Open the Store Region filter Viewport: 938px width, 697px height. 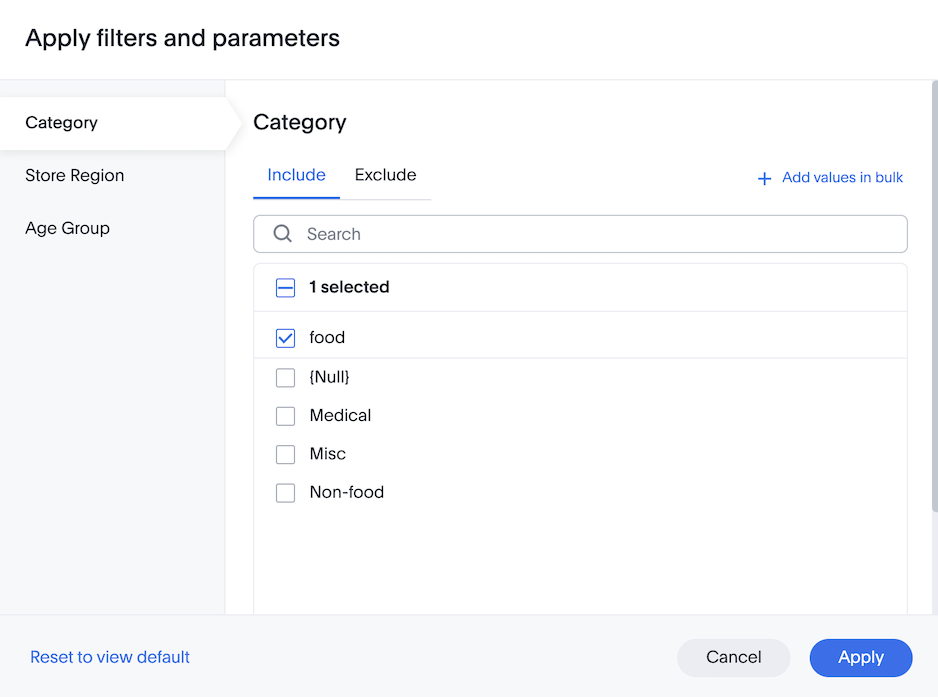click(x=74, y=175)
